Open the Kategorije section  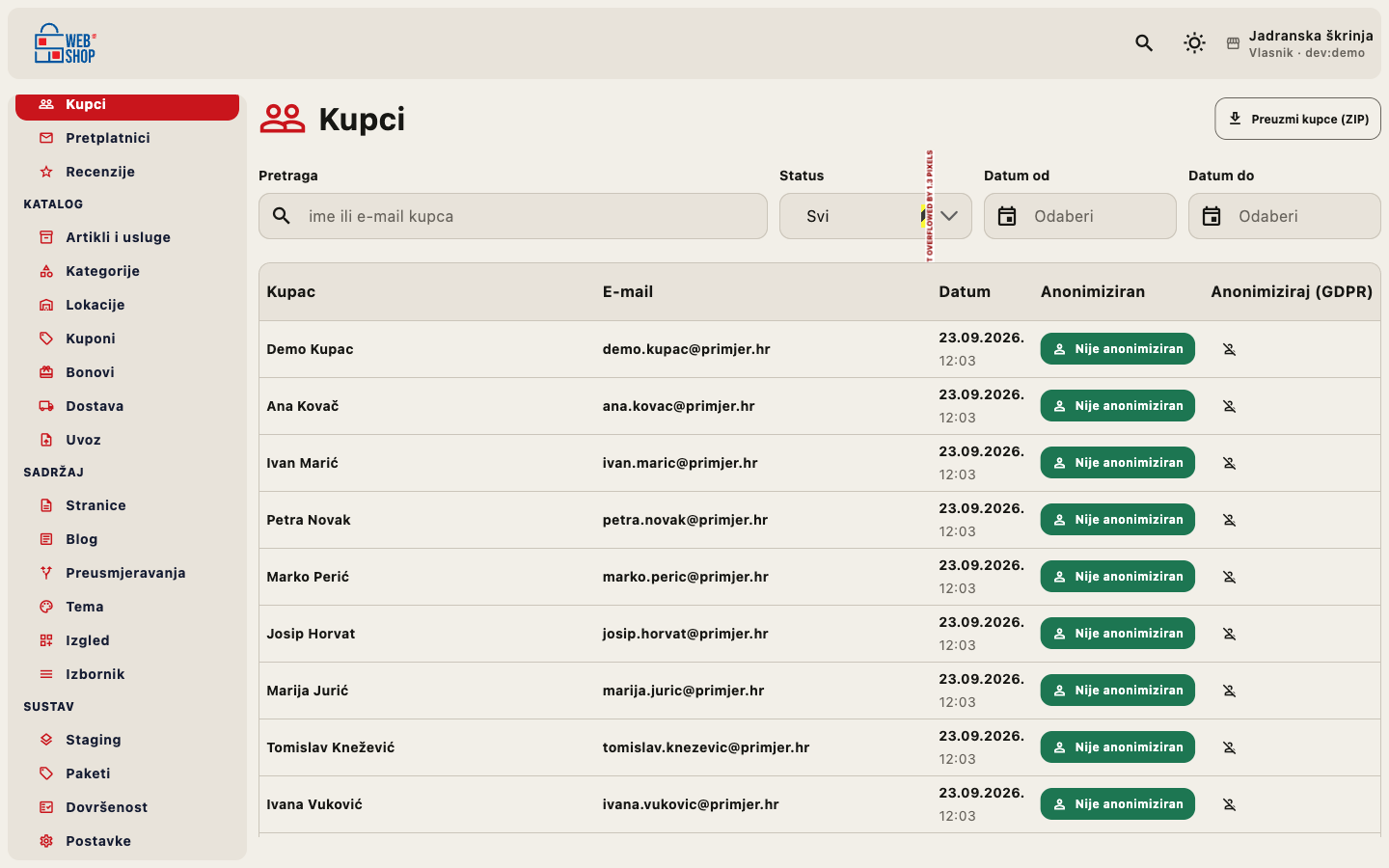pos(127,271)
